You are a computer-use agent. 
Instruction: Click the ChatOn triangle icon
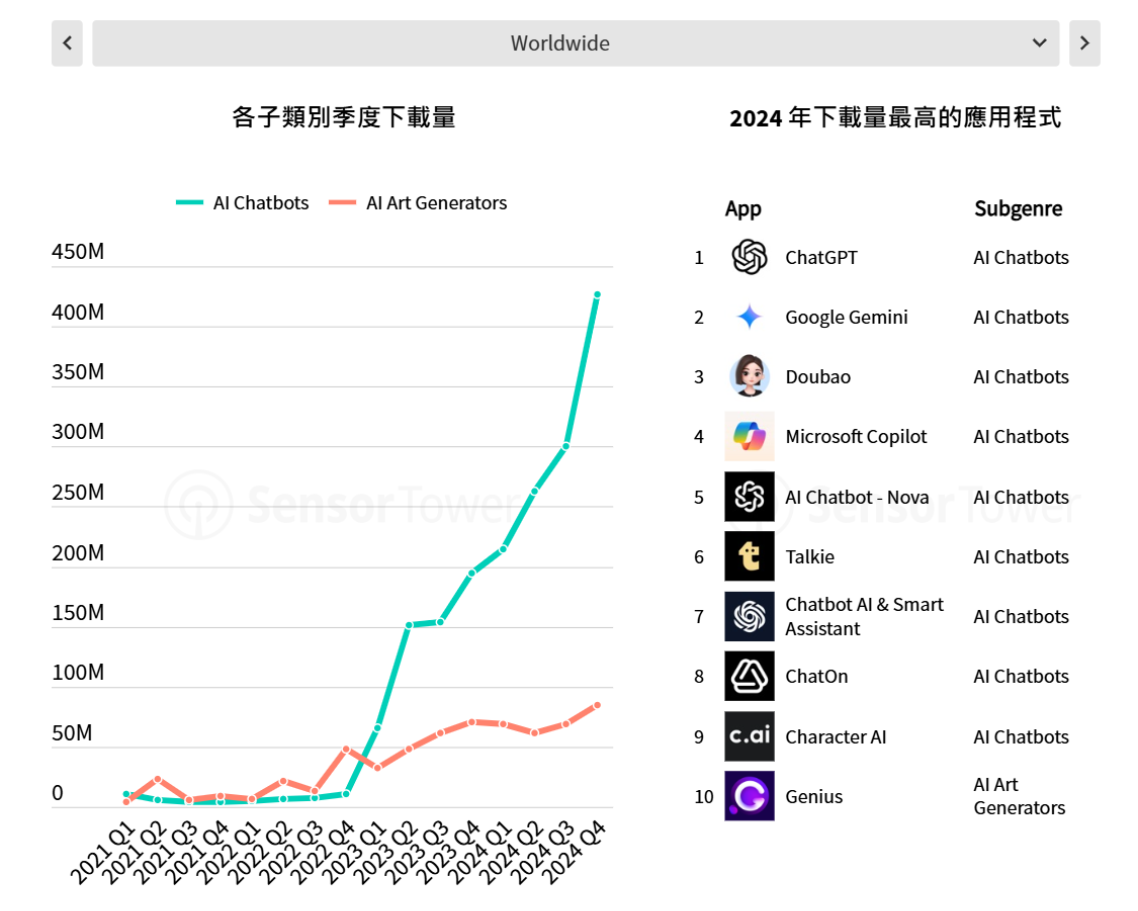click(x=749, y=676)
